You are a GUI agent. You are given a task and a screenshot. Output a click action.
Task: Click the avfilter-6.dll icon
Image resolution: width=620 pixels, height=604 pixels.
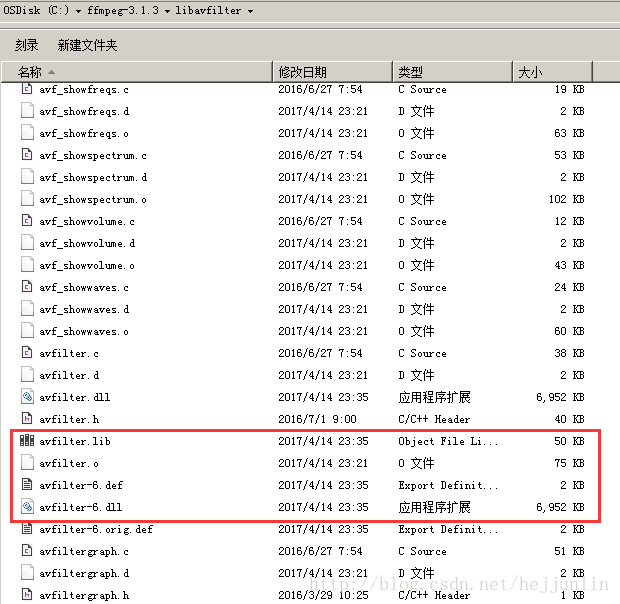tap(27, 507)
